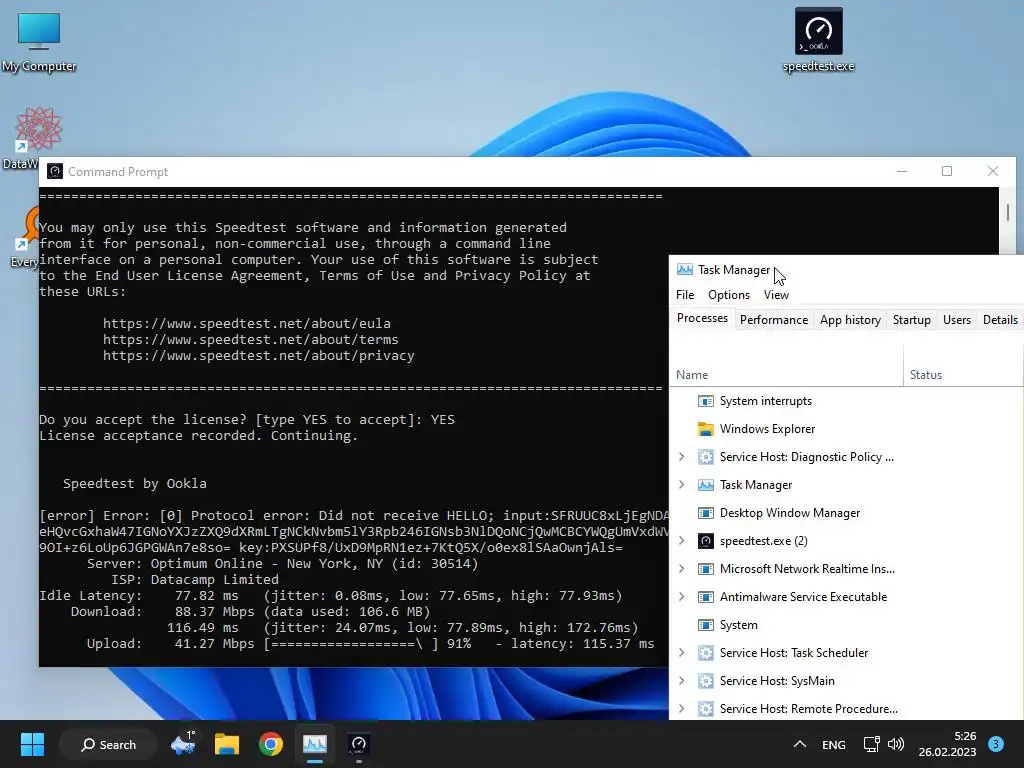Open File Explorer from taskbar
1024x768 pixels.
coord(227,744)
